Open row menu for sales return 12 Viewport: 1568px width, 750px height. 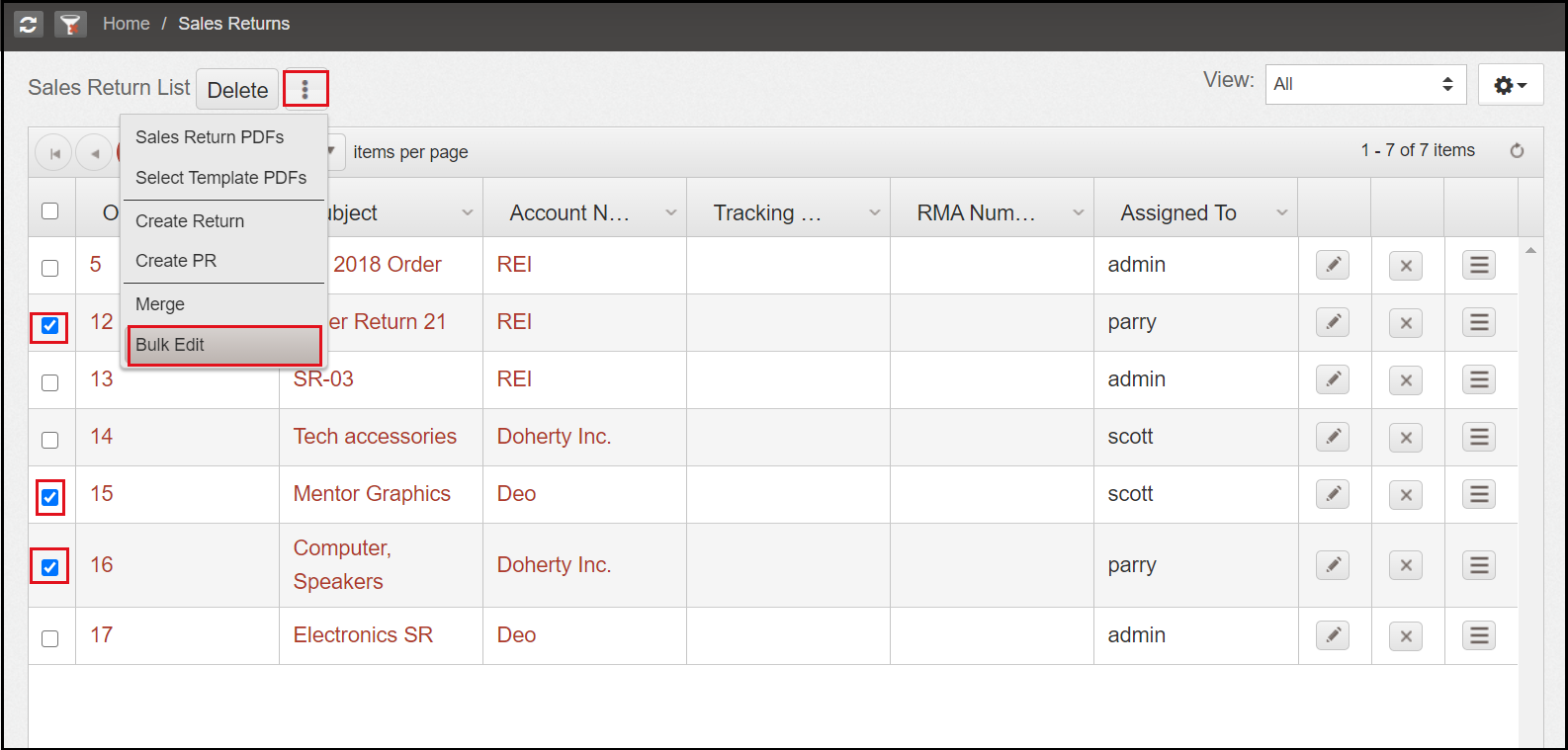[x=1479, y=322]
